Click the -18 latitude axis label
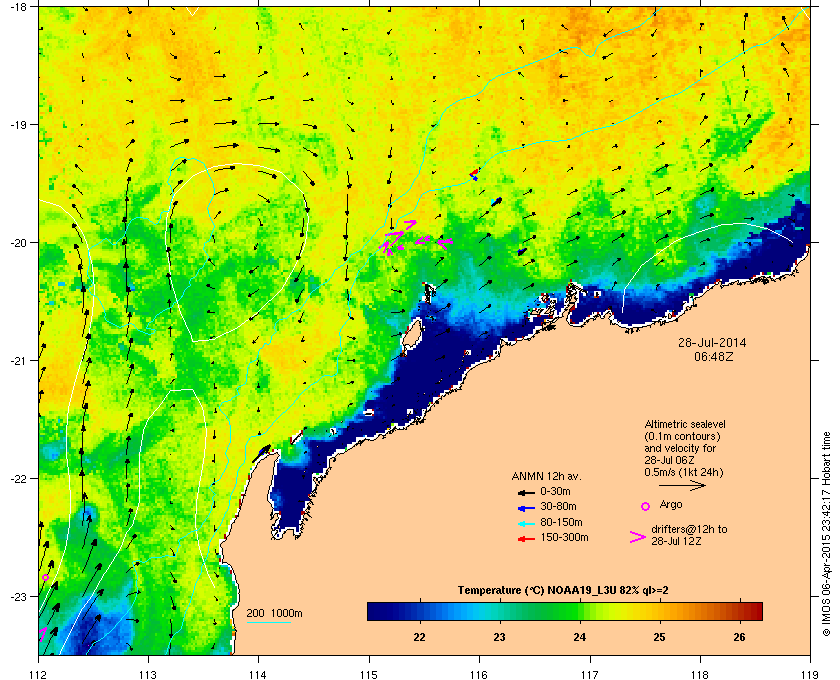The height and width of the screenshot is (680, 840). pos(19,6)
